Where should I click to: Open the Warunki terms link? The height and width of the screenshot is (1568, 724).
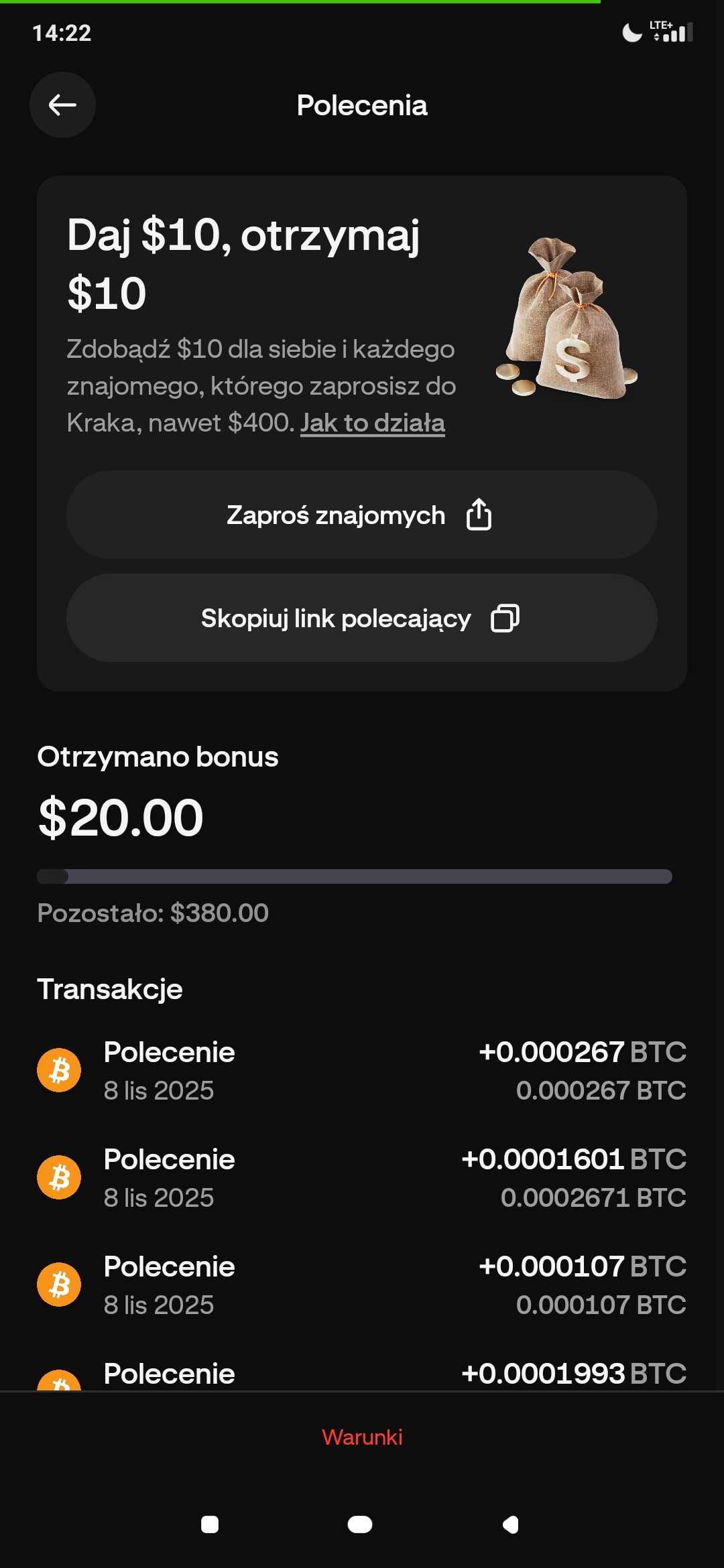click(362, 1437)
